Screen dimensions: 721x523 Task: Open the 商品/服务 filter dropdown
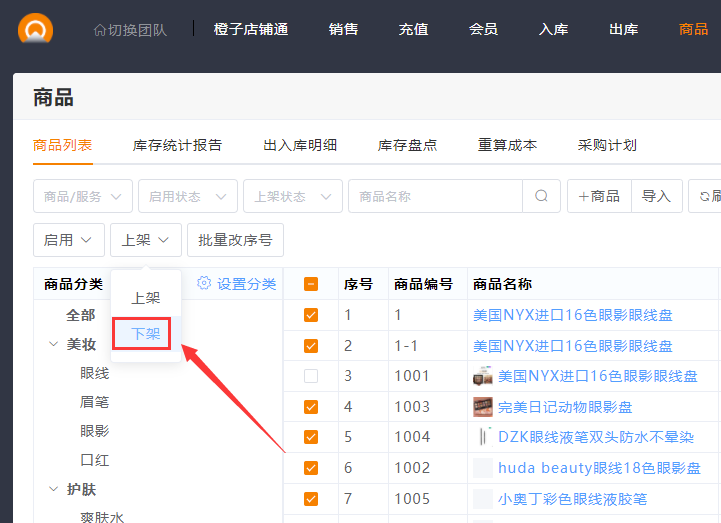point(83,196)
